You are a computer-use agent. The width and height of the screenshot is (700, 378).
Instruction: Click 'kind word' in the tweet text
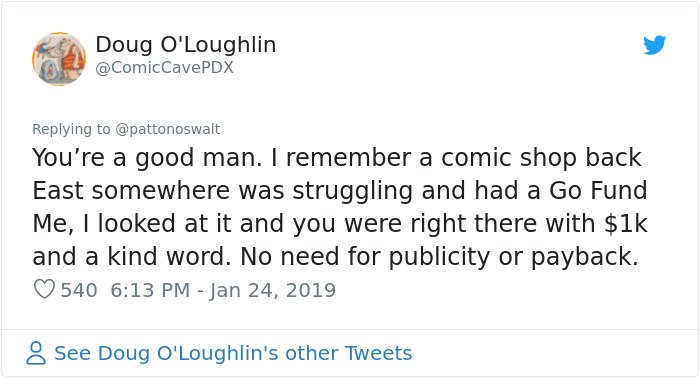pos(169,257)
